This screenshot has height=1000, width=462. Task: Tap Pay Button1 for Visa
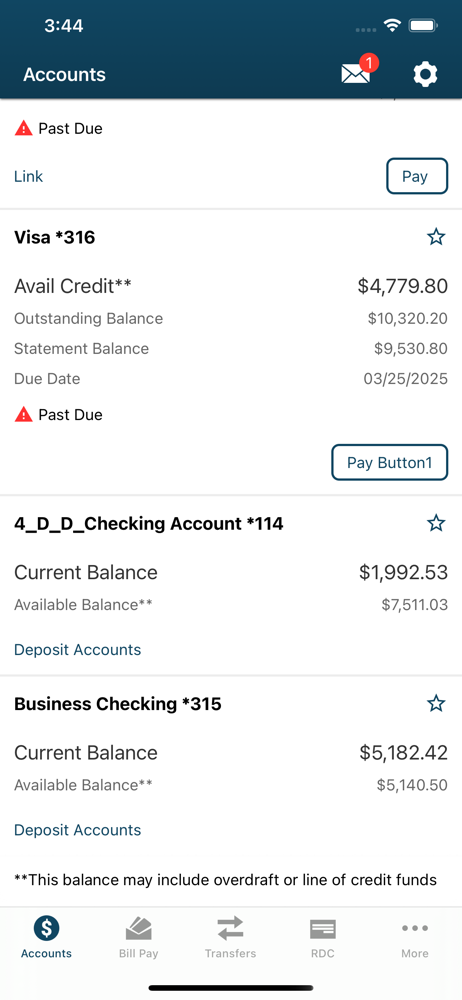pyautogui.click(x=389, y=462)
